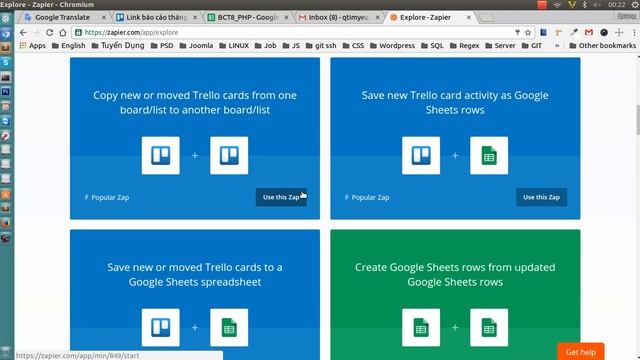Click the bluetooth indicator in top panel
640x360 pixels.
[584, 4]
